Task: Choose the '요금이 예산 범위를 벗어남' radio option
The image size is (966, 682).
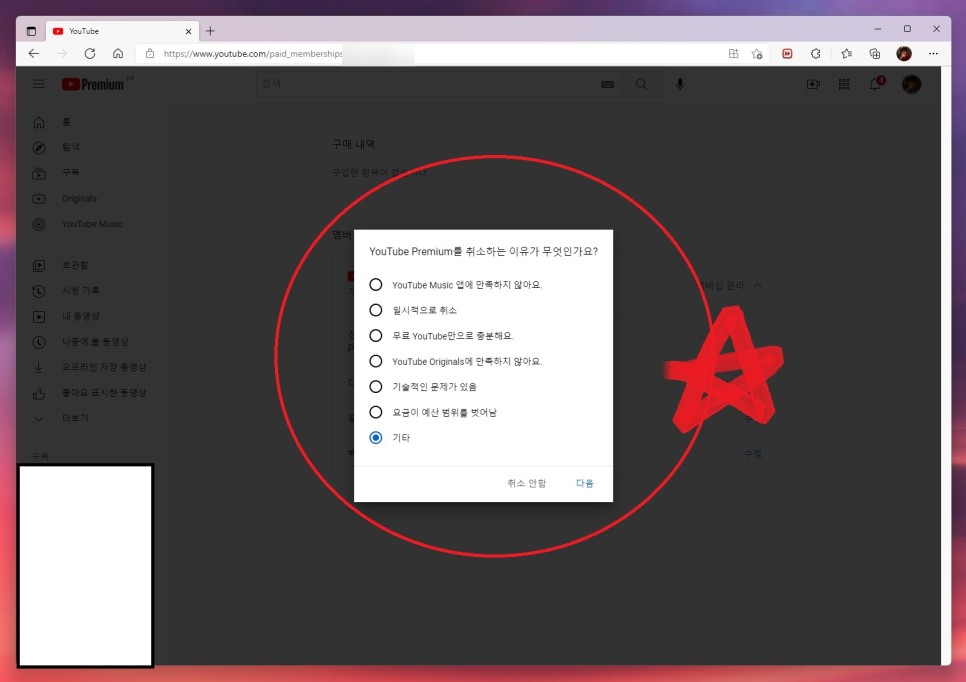Action: click(375, 412)
